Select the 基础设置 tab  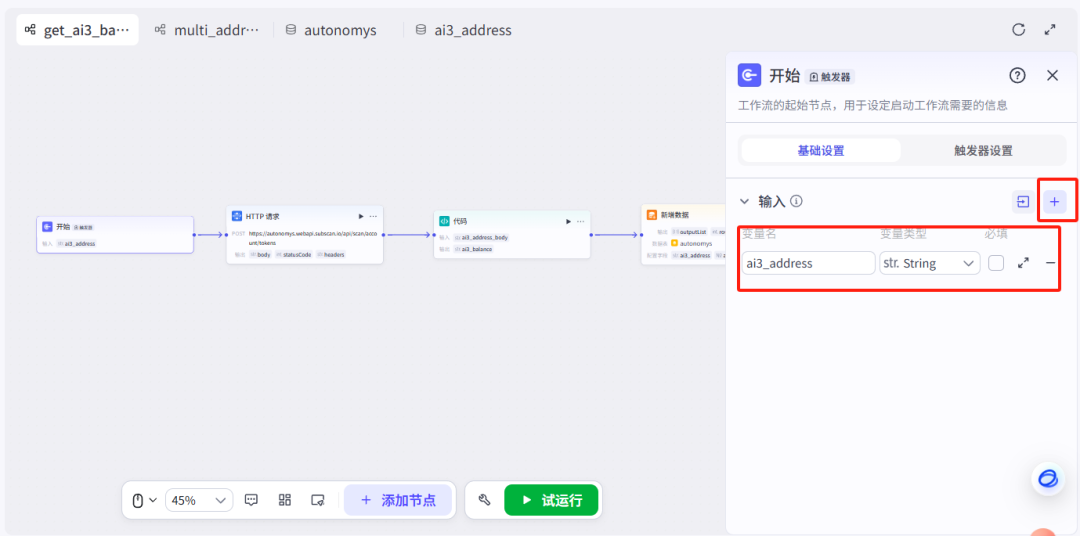coord(820,151)
